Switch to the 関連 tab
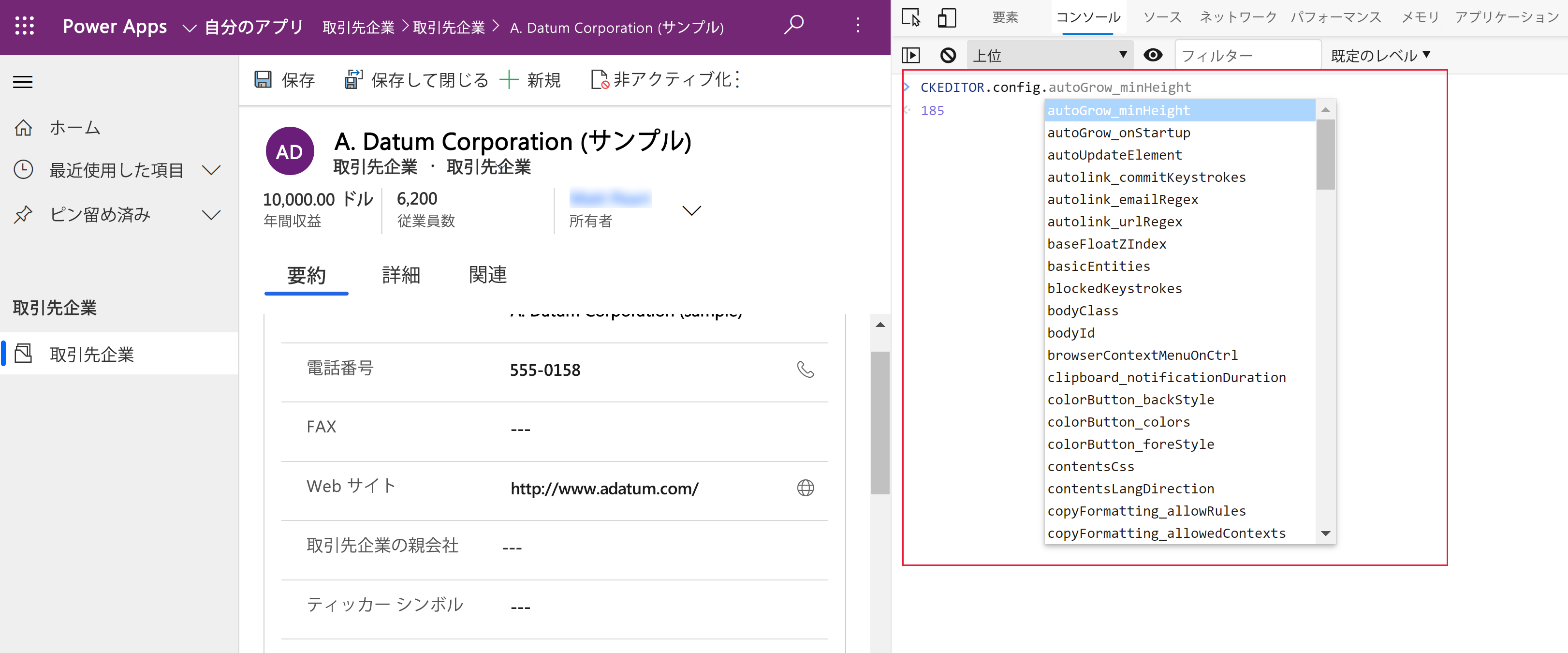This screenshot has width=1568, height=653. tap(487, 275)
